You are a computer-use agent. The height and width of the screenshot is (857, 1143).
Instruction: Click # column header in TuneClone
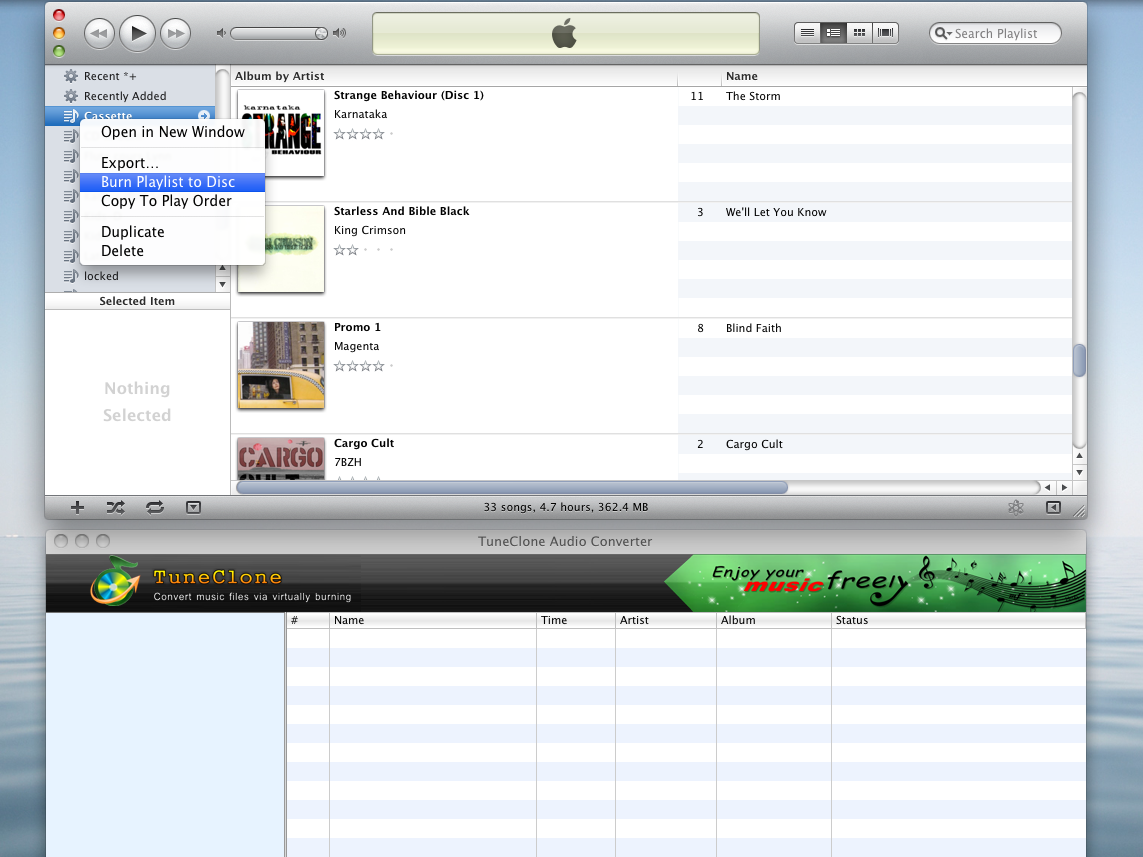pyautogui.click(x=308, y=620)
